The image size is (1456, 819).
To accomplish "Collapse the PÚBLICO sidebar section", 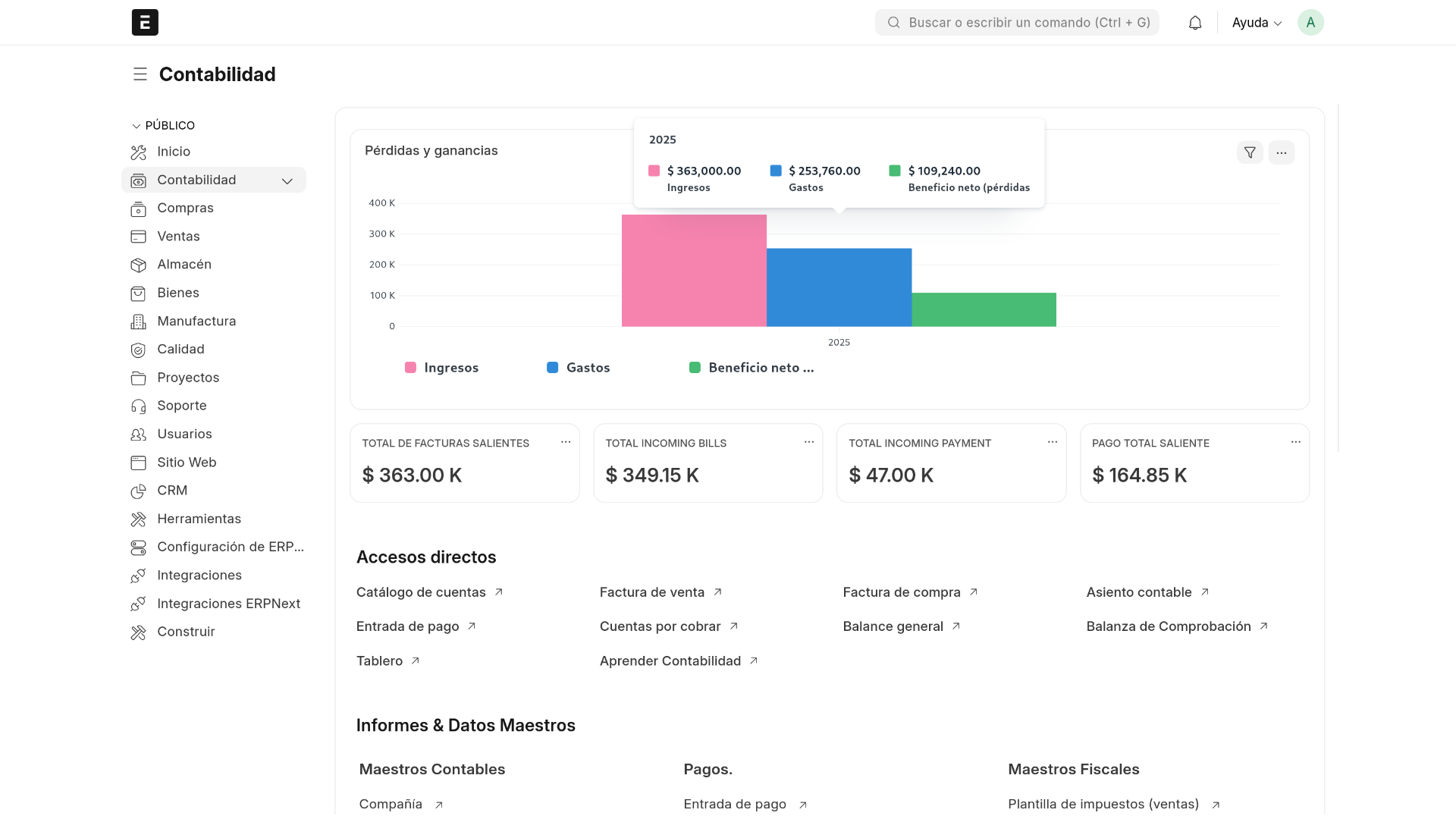I will 136,125.
